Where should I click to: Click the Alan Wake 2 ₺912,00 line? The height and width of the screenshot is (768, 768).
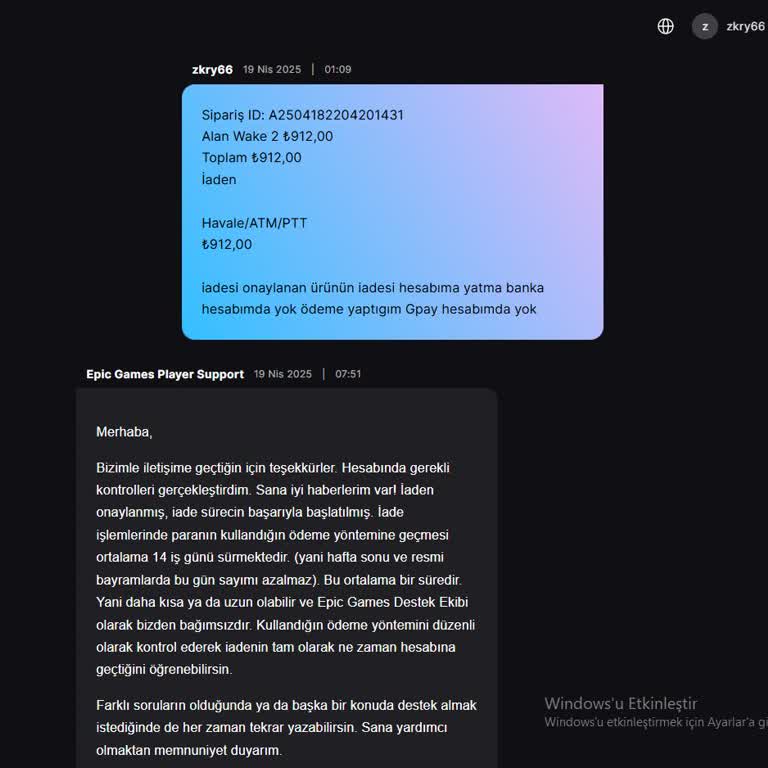[267, 136]
